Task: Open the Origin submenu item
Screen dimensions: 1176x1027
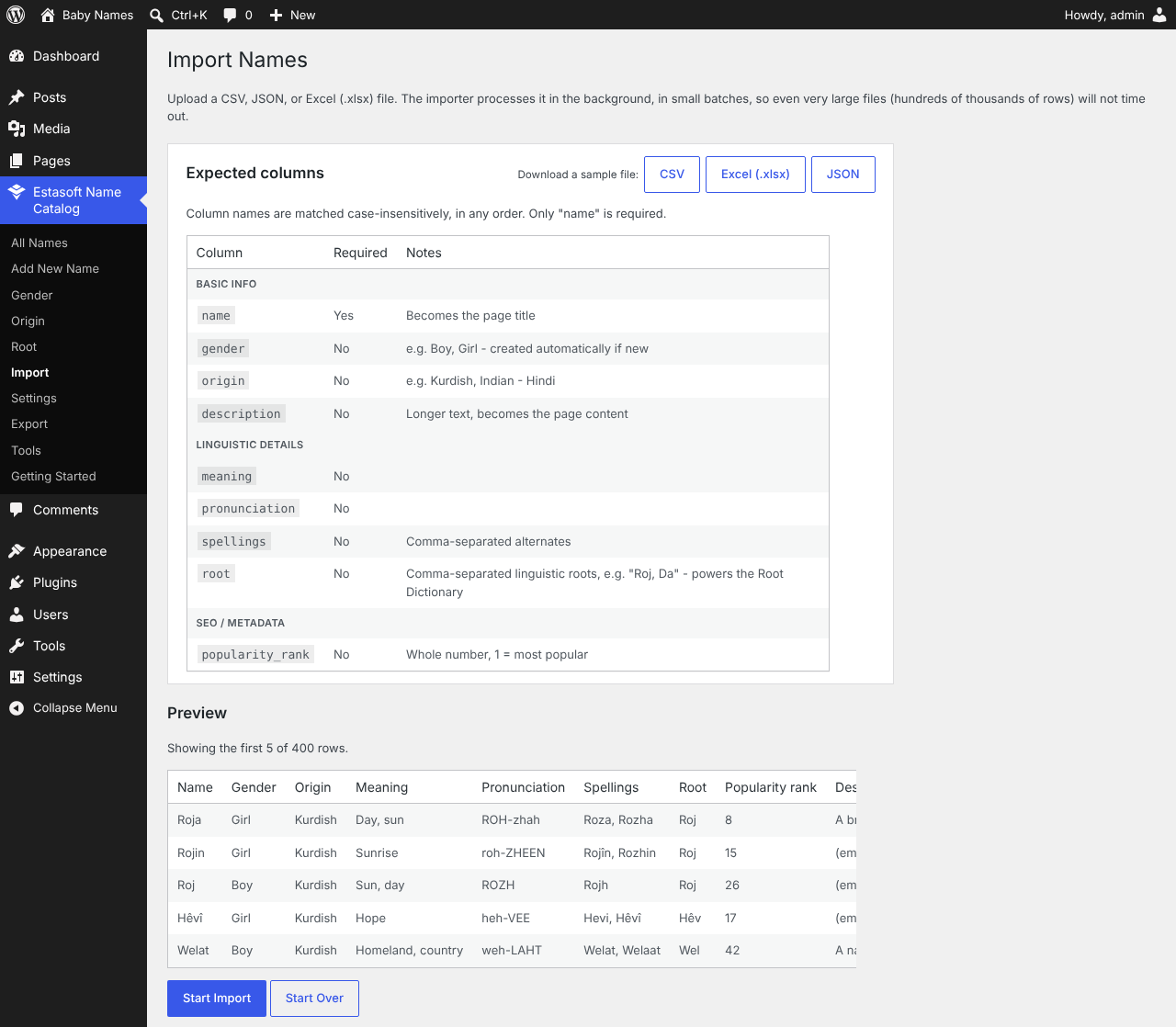Action: point(28,321)
